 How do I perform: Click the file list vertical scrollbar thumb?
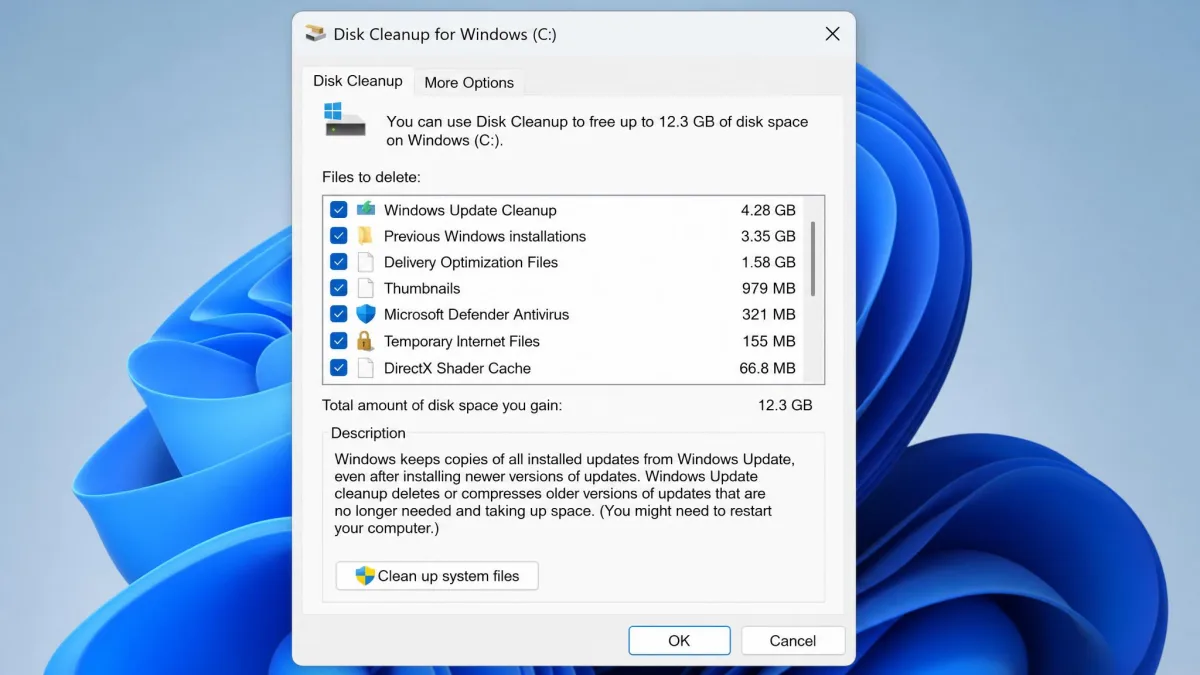pyautogui.click(x=813, y=258)
